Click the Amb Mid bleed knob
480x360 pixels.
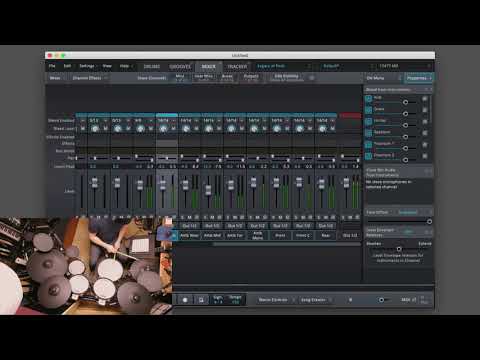[x=209, y=128]
